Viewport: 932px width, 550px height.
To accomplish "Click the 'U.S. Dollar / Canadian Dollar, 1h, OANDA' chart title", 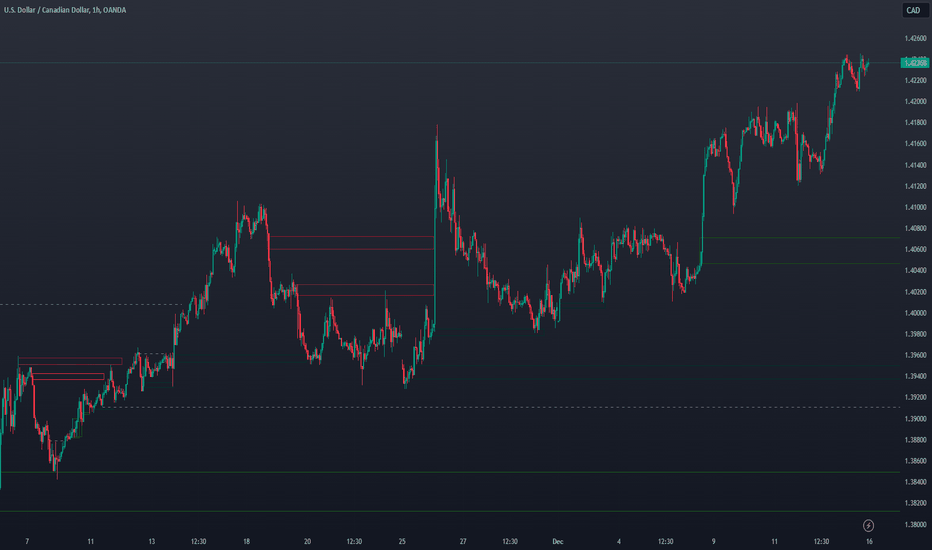I will (x=65, y=10).
